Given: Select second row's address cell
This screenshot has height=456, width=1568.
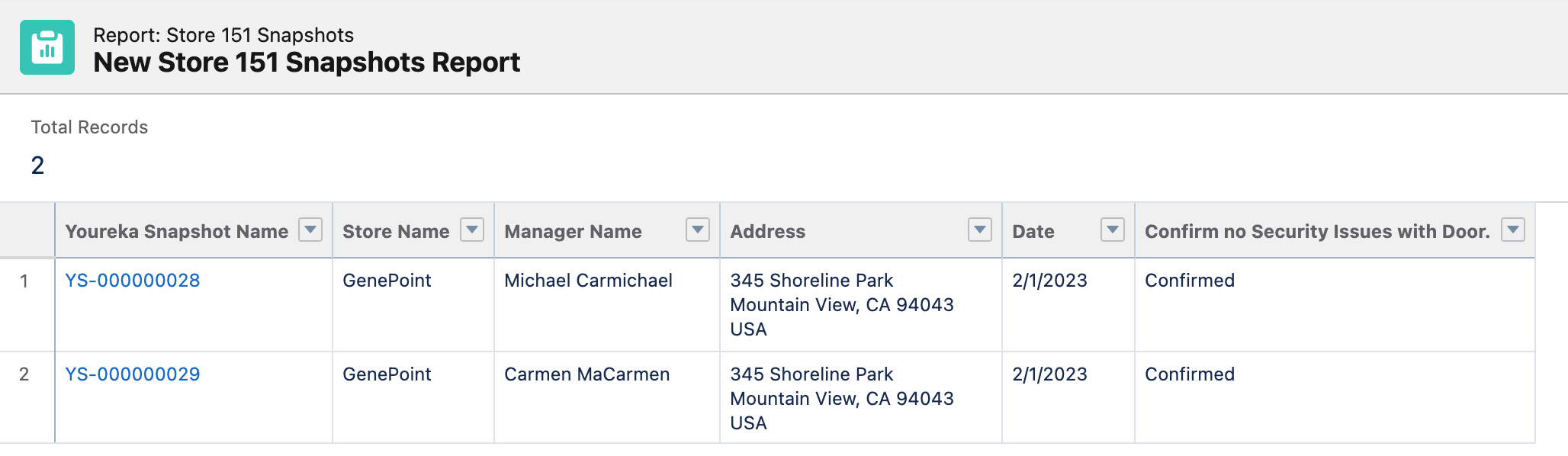Looking at the screenshot, I should click(x=861, y=397).
